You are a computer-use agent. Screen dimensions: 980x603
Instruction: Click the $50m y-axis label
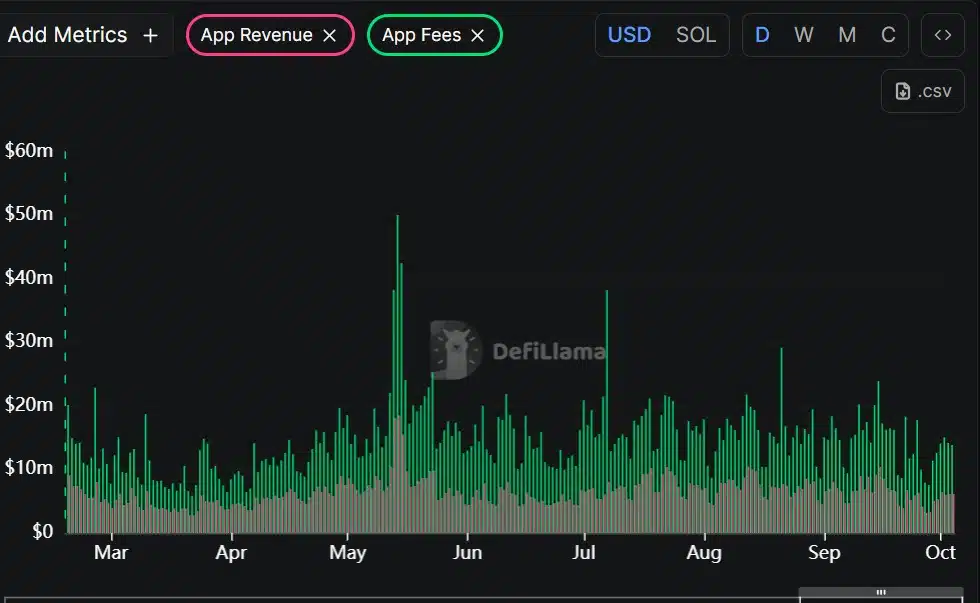click(x=29, y=214)
